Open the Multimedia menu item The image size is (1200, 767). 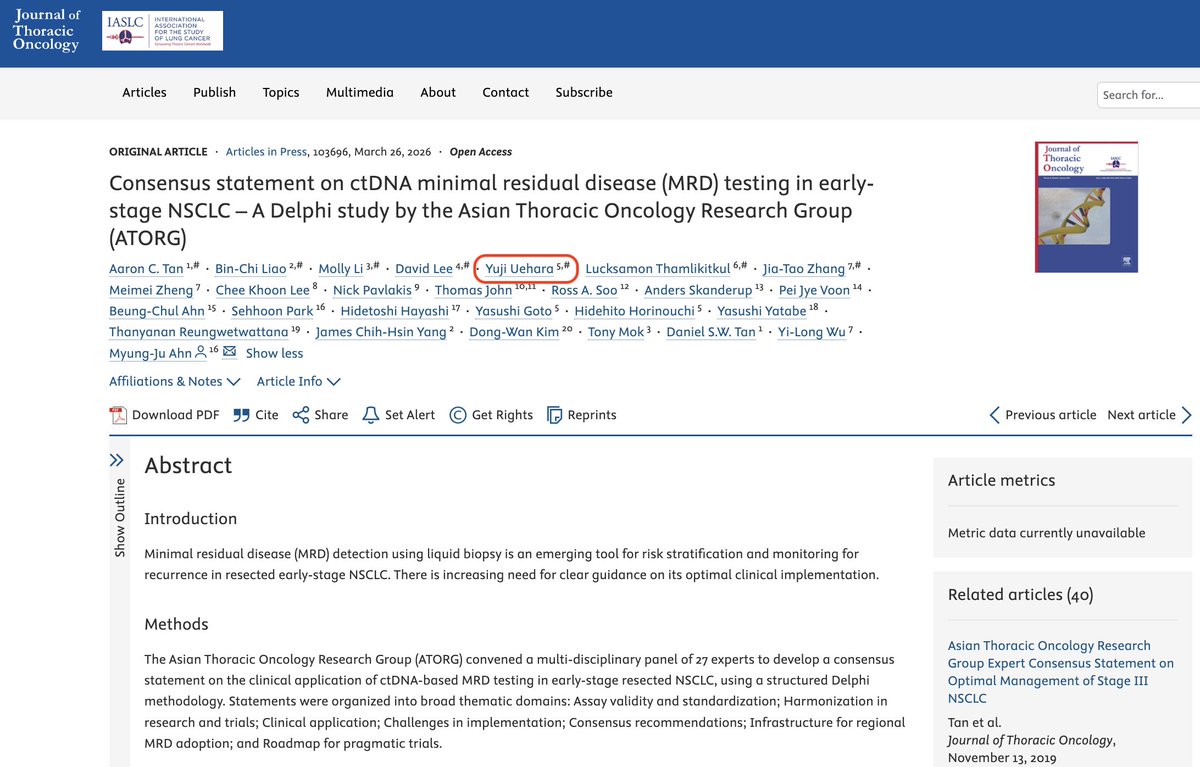(359, 92)
